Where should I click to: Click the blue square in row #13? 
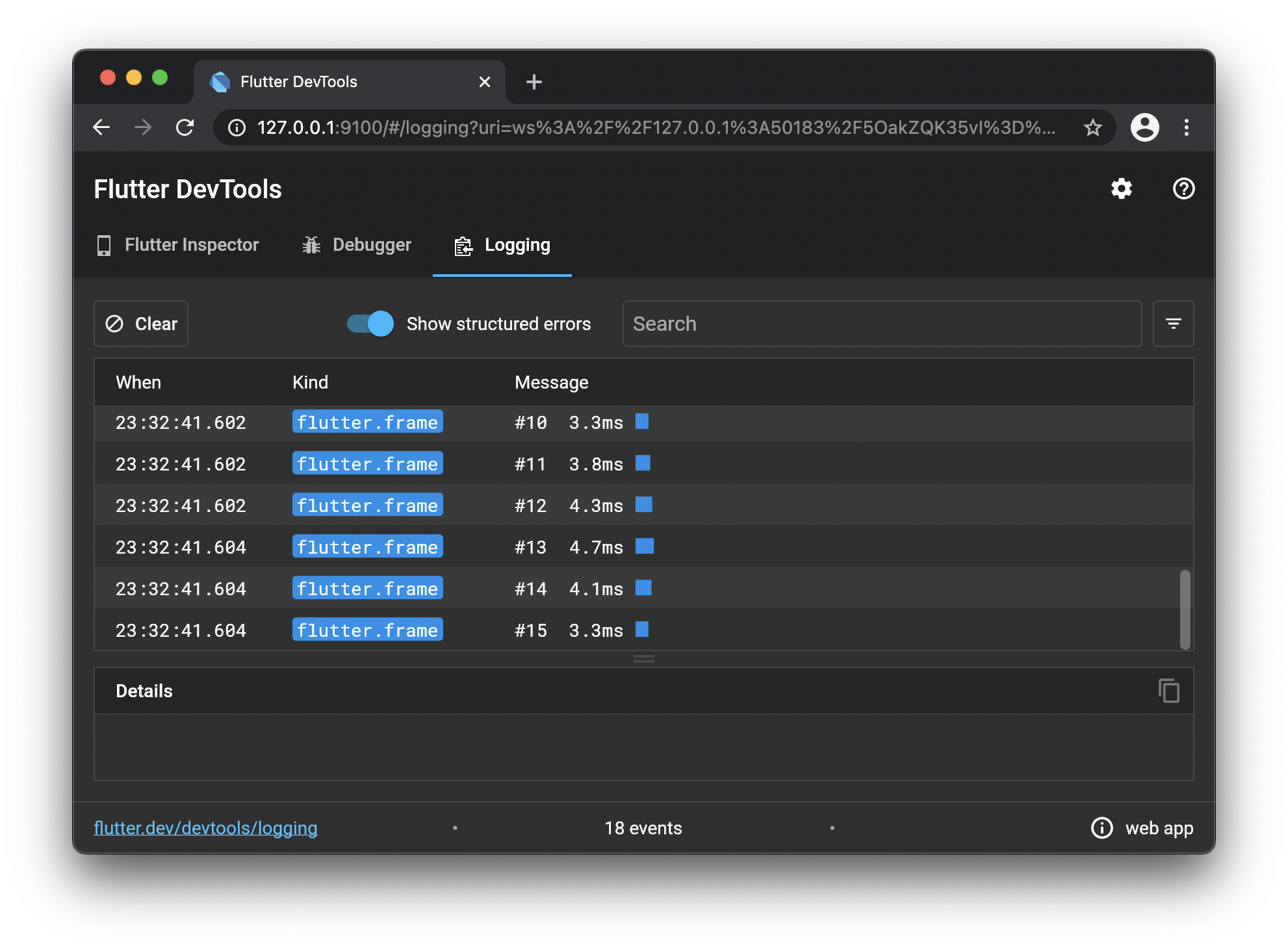pyautogui.click(x=645, y=546)
